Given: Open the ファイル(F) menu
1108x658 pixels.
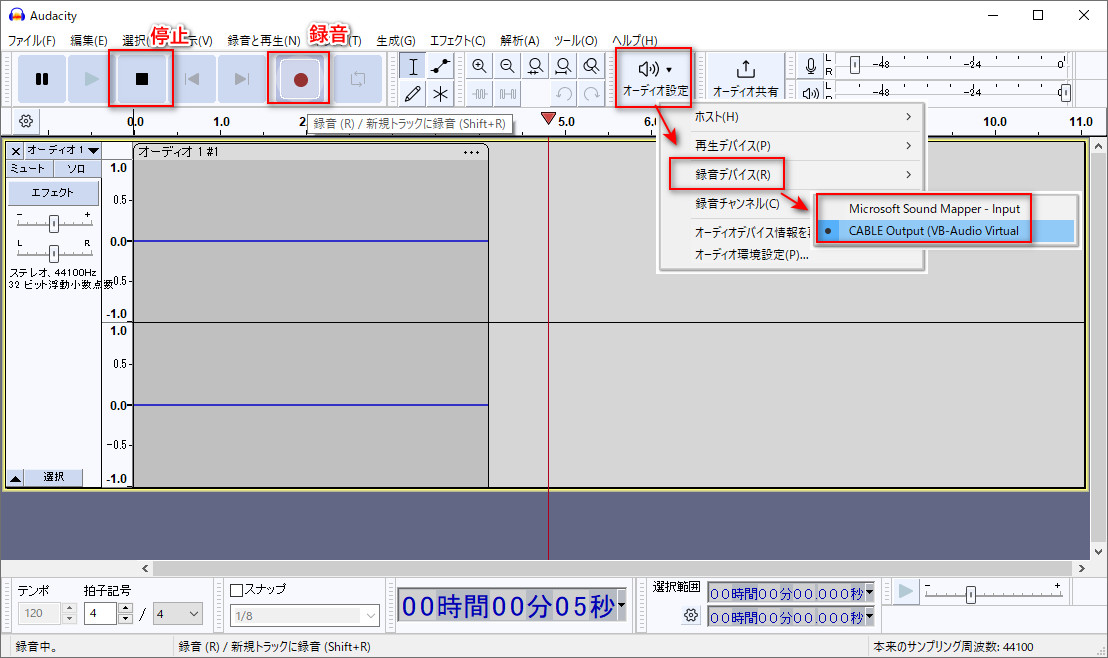Looking at the screenshot, I should coord(31,41).
